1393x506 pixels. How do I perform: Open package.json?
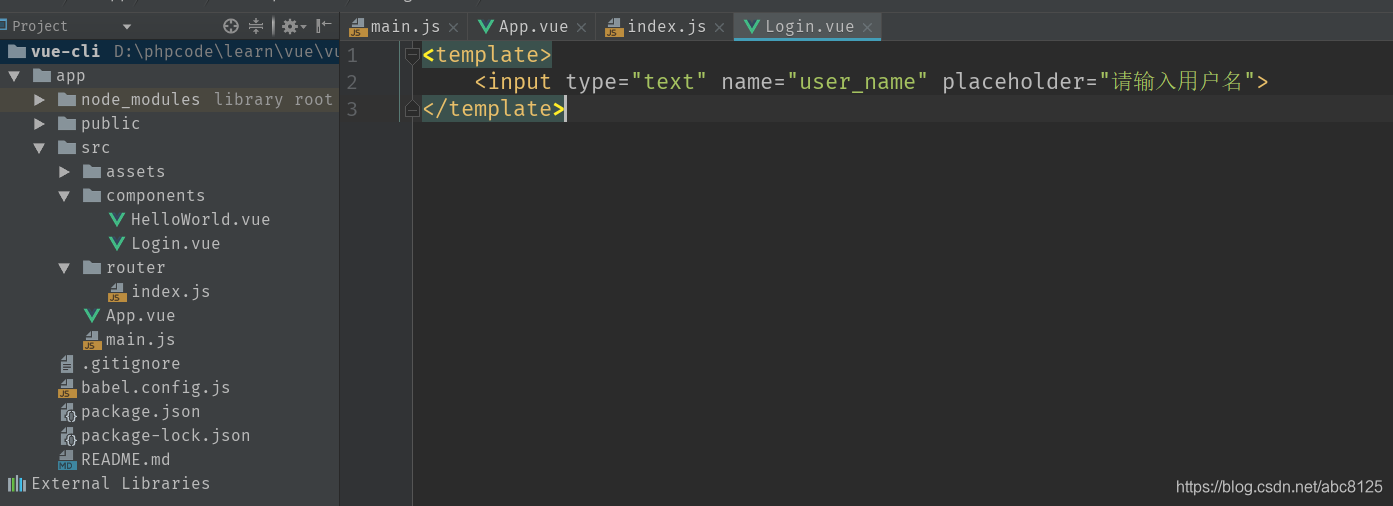click(140, 411)
